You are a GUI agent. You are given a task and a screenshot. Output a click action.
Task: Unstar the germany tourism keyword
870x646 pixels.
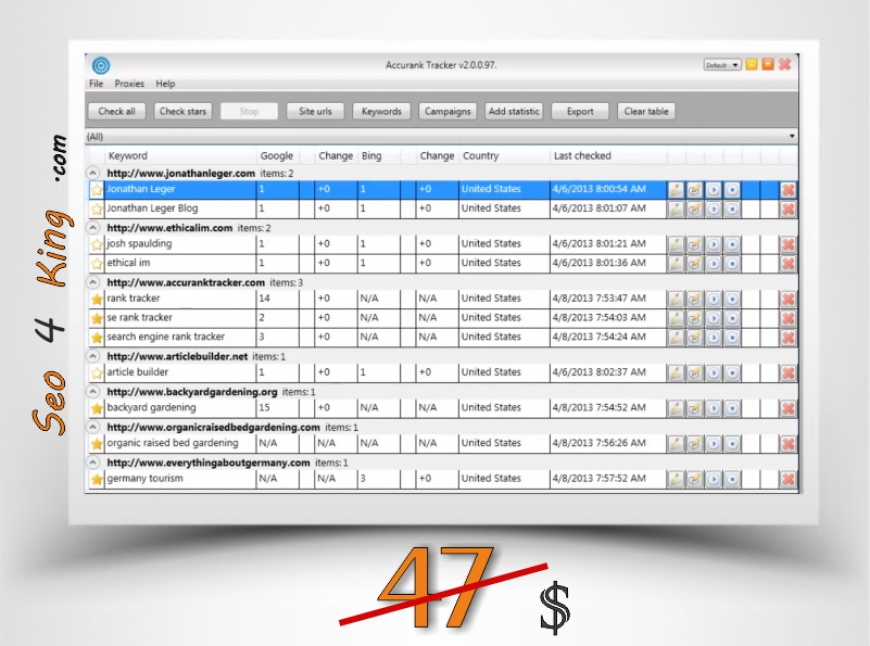(97, 479)
